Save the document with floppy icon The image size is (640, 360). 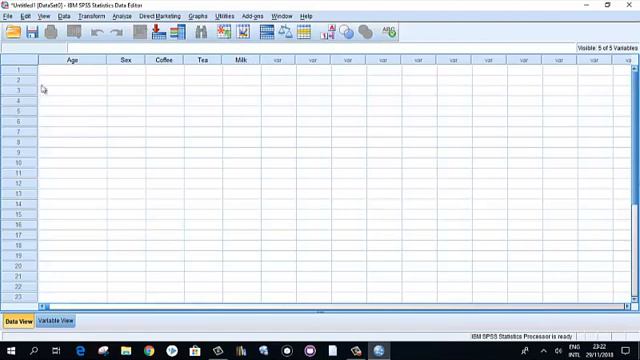click(x=32, y=32)
